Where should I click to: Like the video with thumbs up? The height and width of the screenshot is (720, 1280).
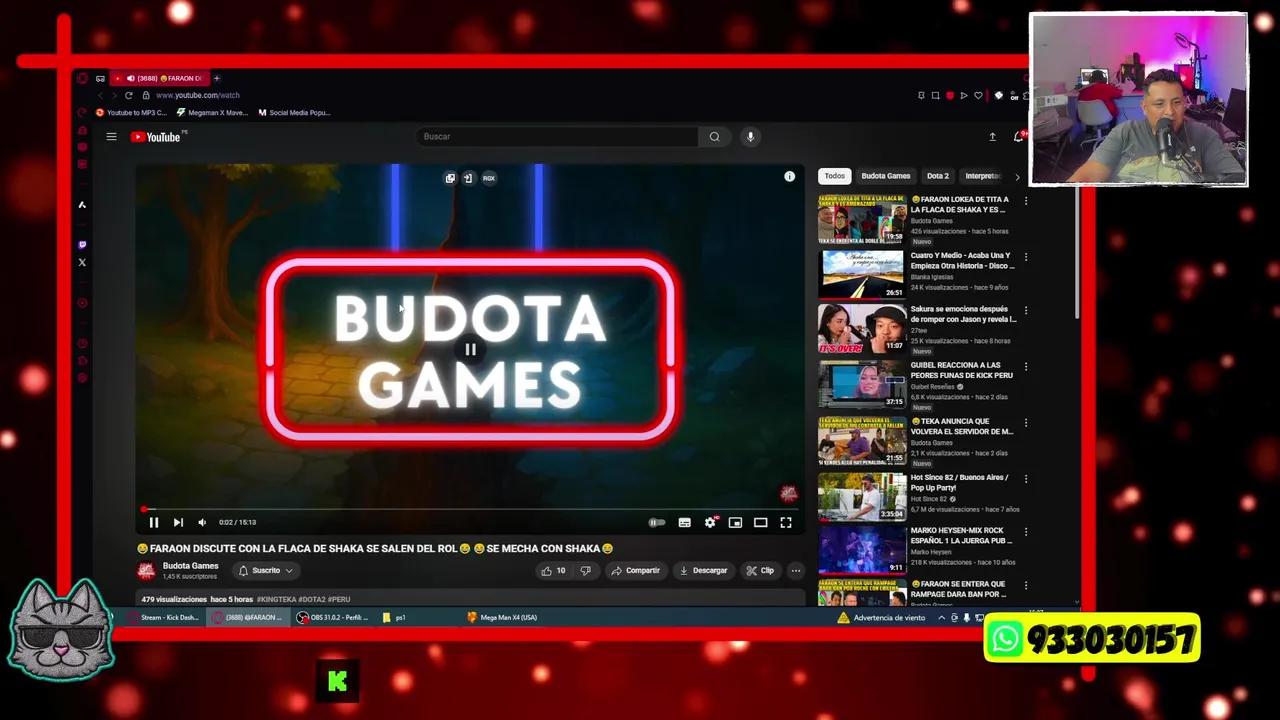554,571
